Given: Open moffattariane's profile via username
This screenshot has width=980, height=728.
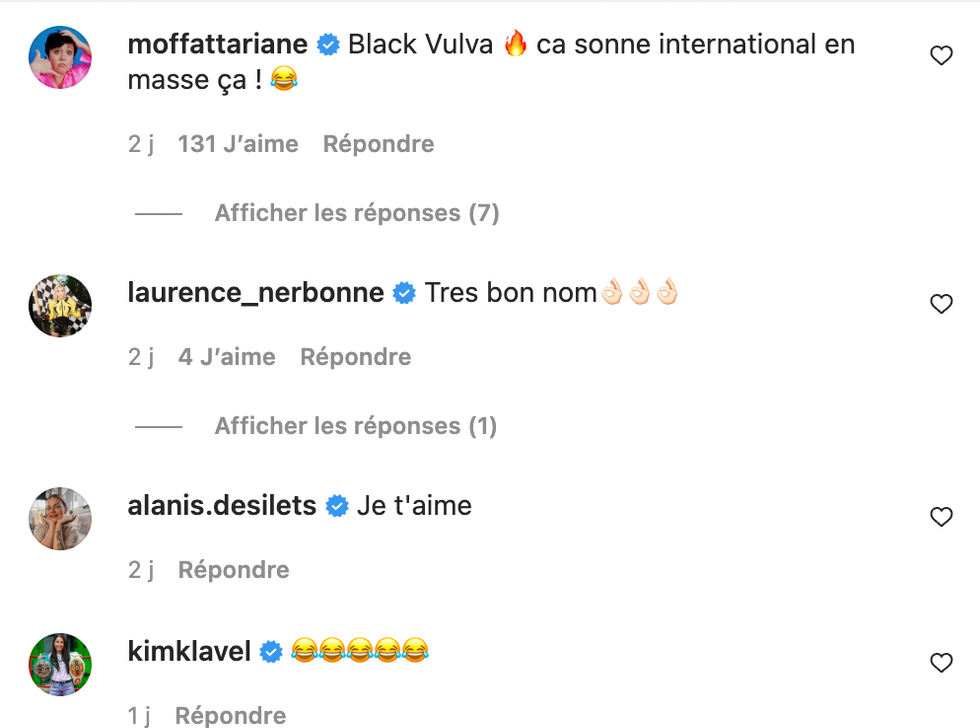Looking at the screenshot, I should (216, 44).
